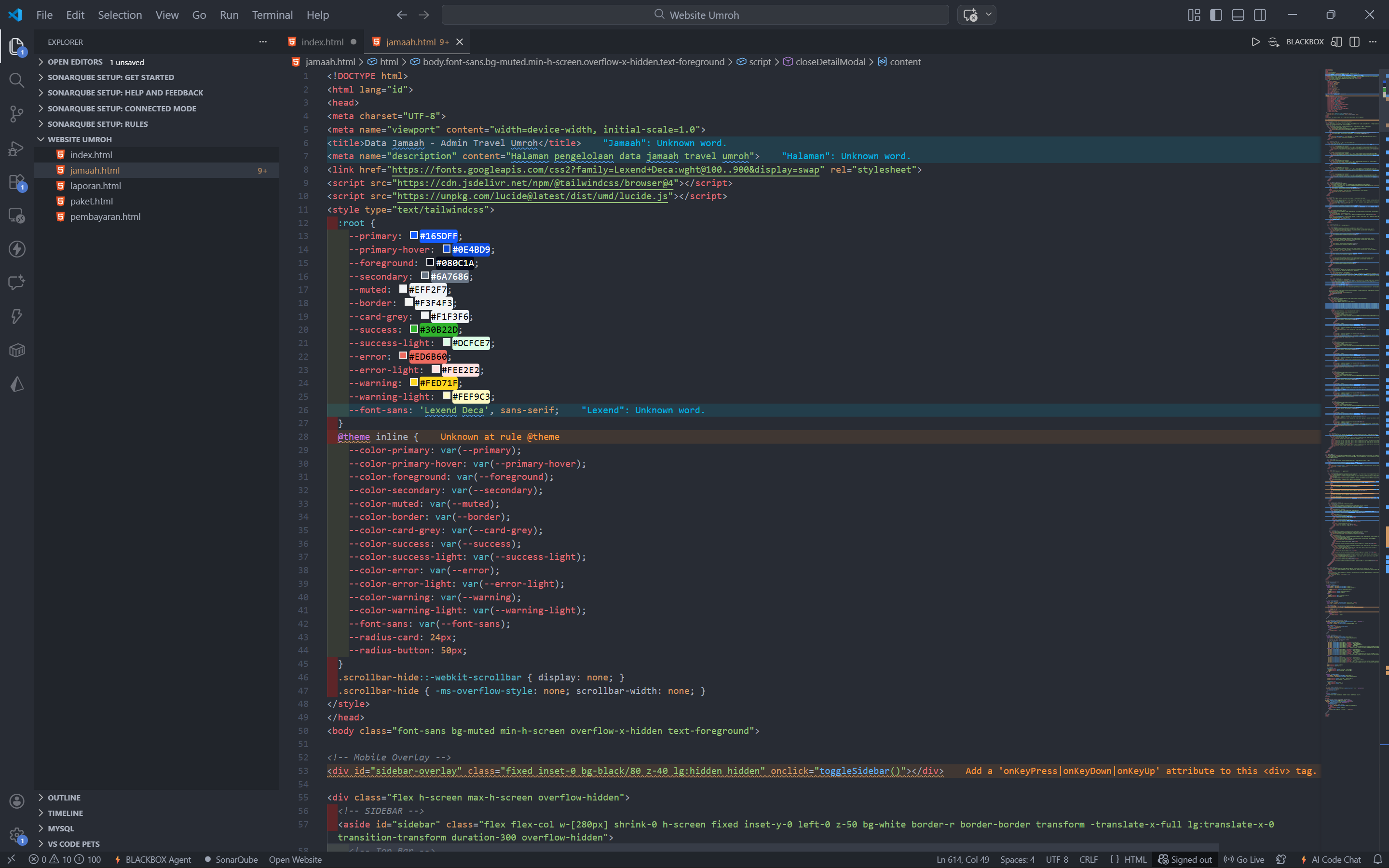Collapse the WEBSITE UMROH folder
The width and height of the screenshot is (1389, 868).
[79, 139]
